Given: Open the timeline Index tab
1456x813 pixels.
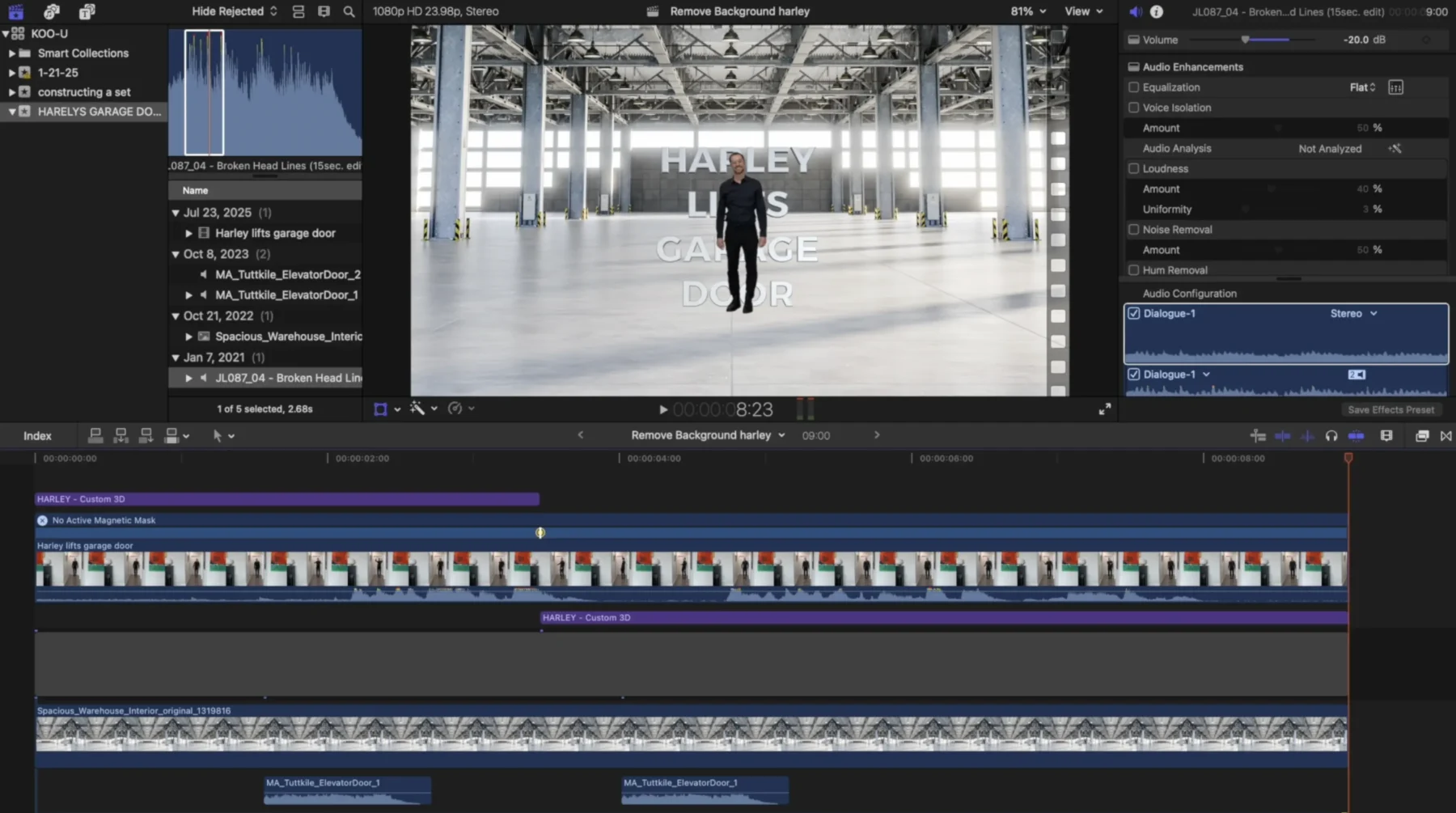Looking at the screenshot, I should (x=37, y=436).
